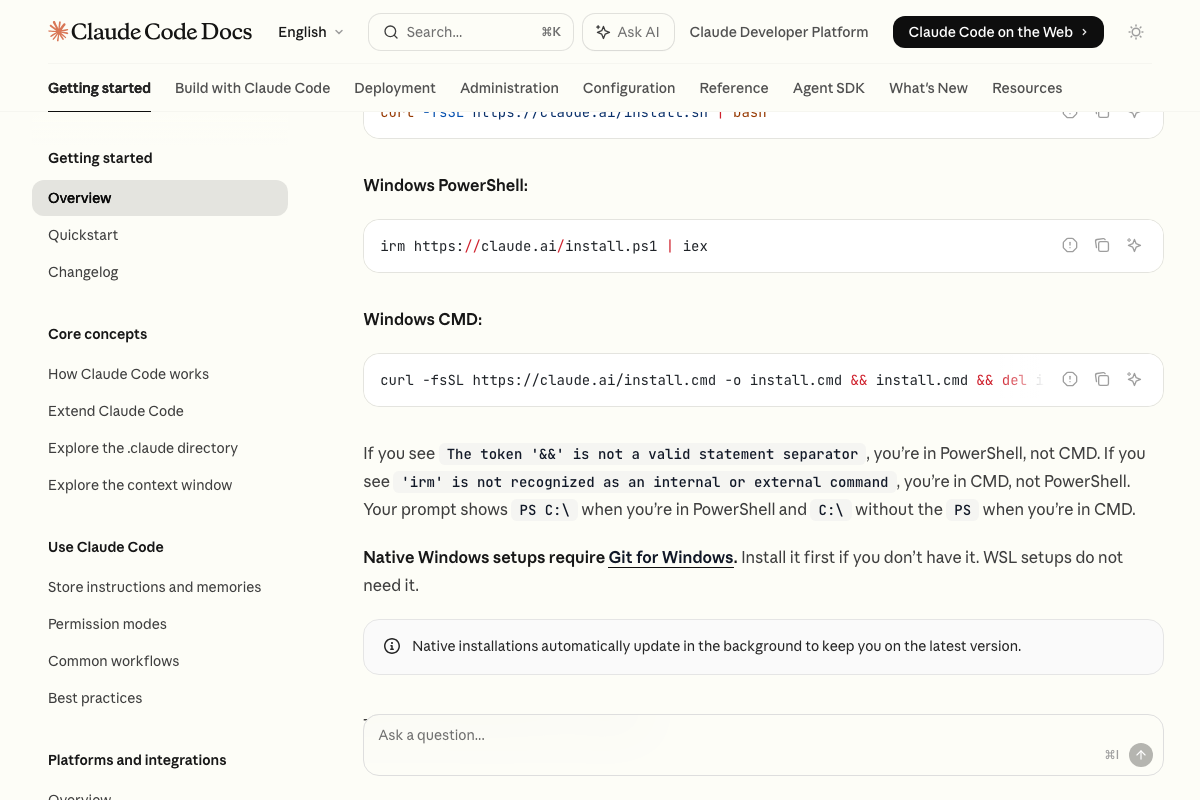Copy the Windows CMD install command
1200x800 pixels.
click(1102, 379)
